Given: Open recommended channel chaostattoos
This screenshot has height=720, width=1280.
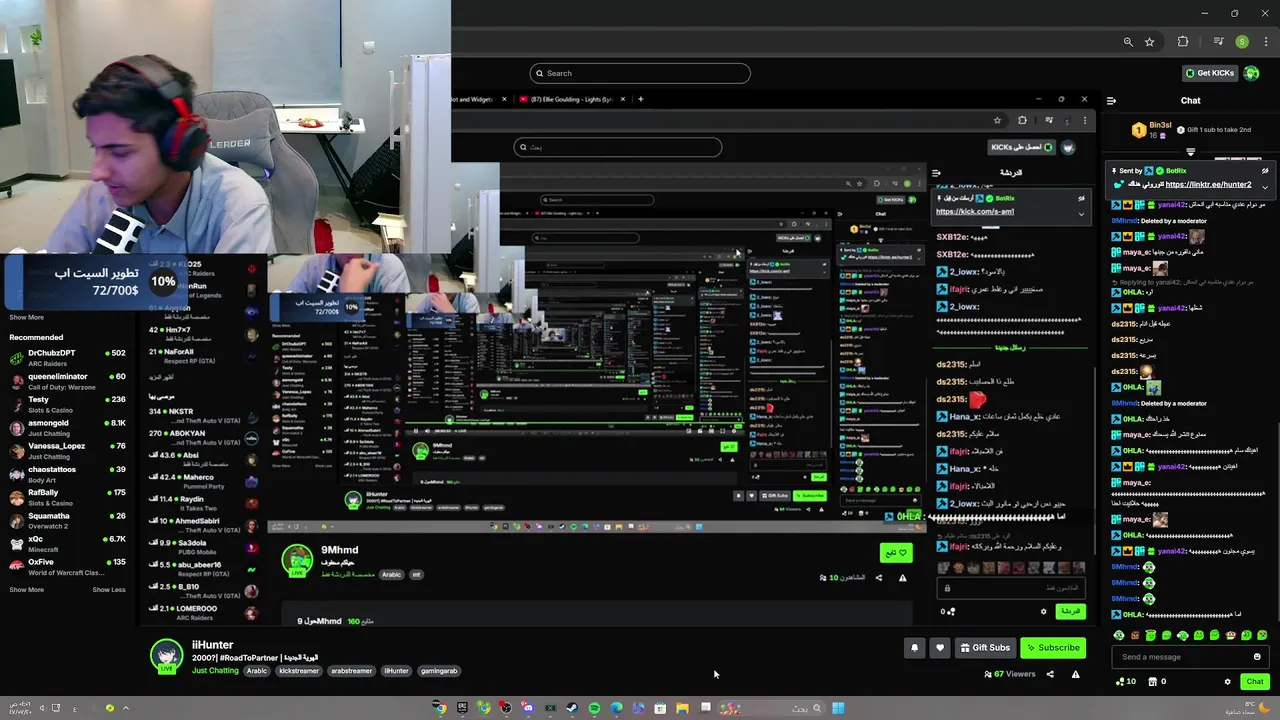Looking at the screenshot, I should 67,473.
